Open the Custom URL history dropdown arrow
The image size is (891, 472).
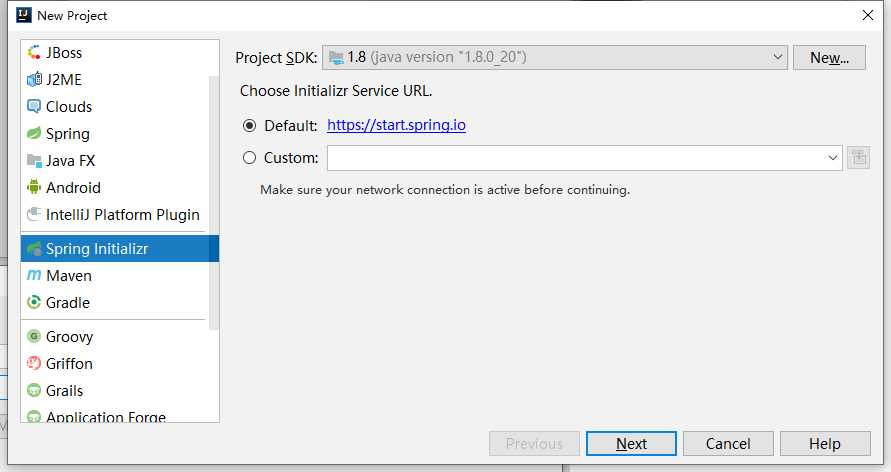click(832, 158)
